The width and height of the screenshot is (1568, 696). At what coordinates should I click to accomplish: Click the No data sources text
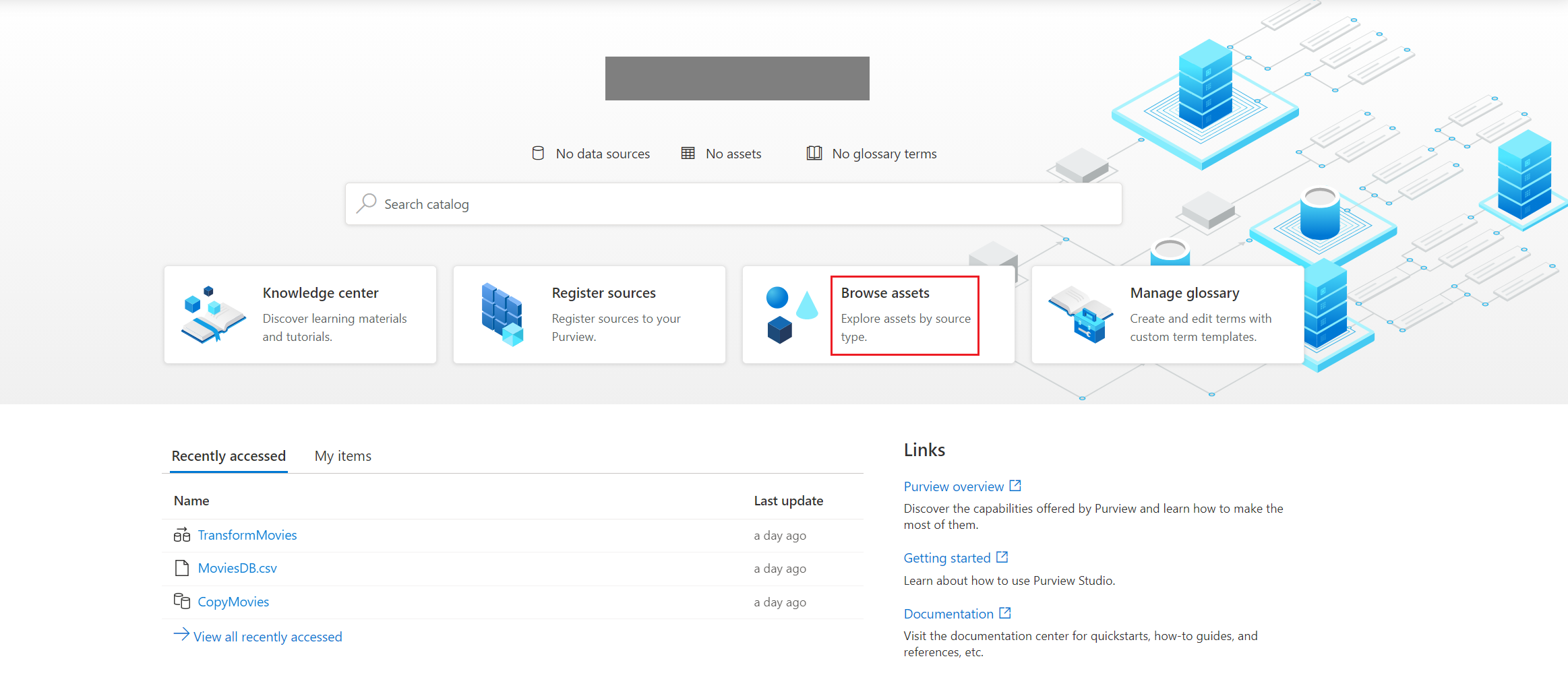(x=603, y=154)
